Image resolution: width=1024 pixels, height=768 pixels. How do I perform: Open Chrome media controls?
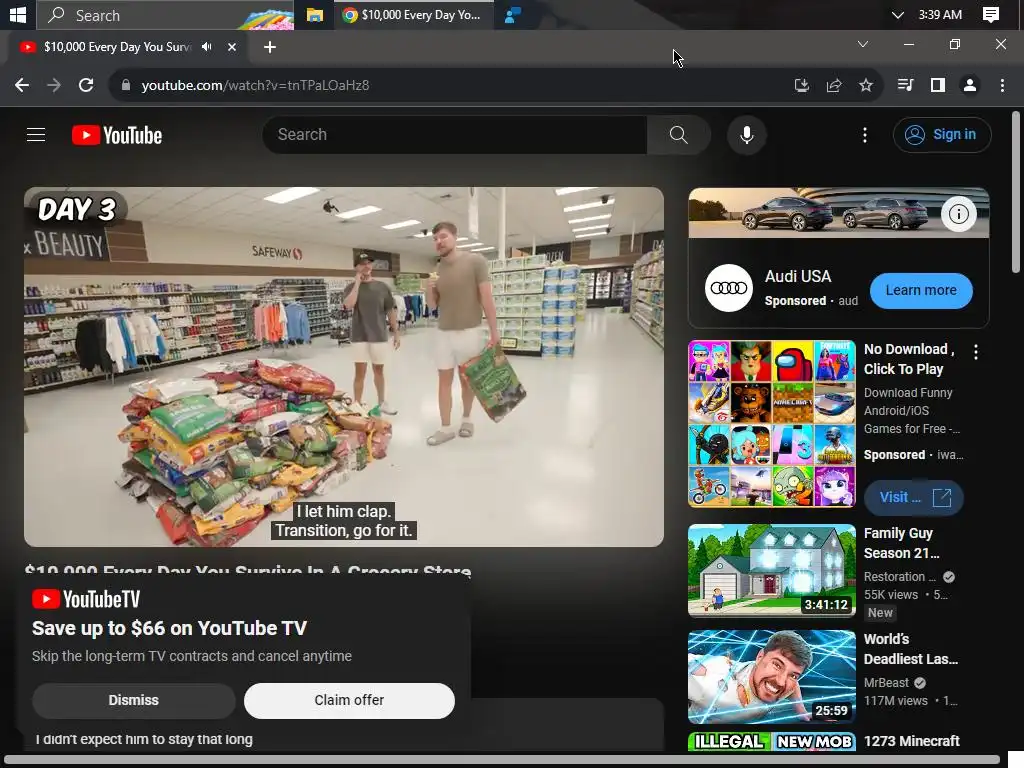point(905,86)
